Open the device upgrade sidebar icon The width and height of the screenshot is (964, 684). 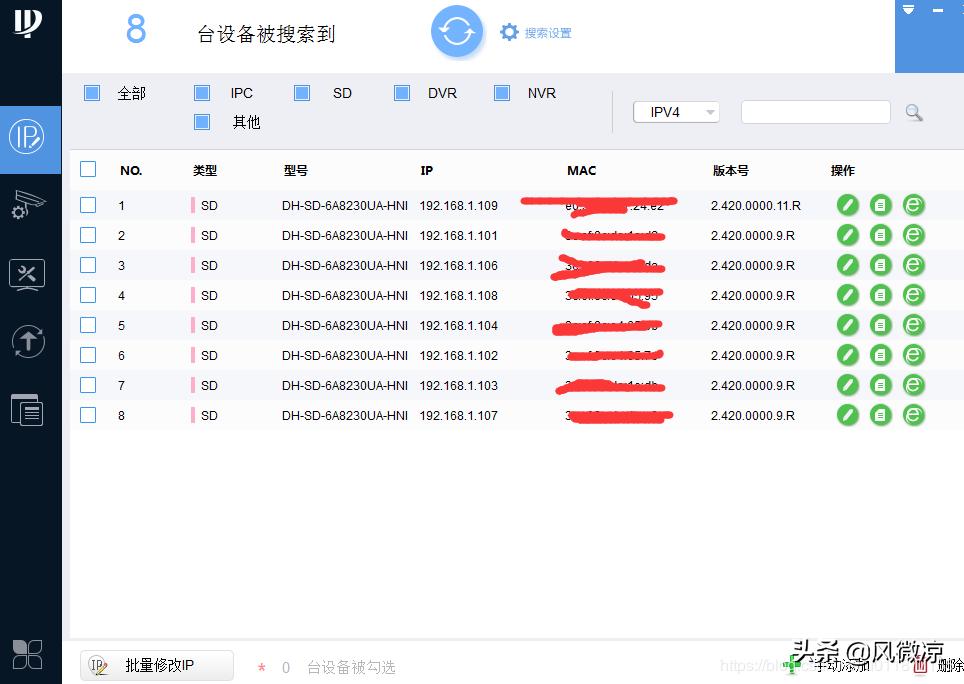(x=27, y=341)
